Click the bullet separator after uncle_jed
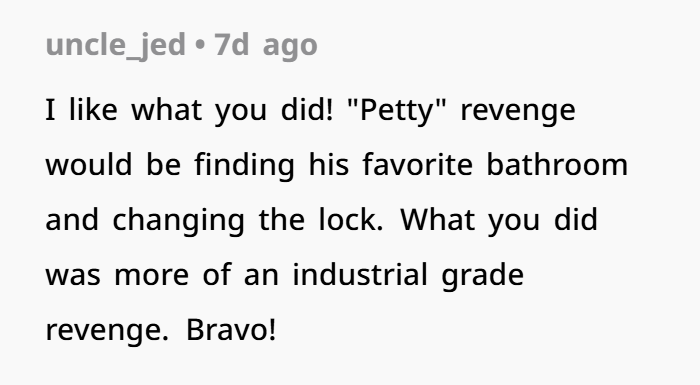Image resolution: width=700 pixels, height=385 pixels. (x=200, y=45)
